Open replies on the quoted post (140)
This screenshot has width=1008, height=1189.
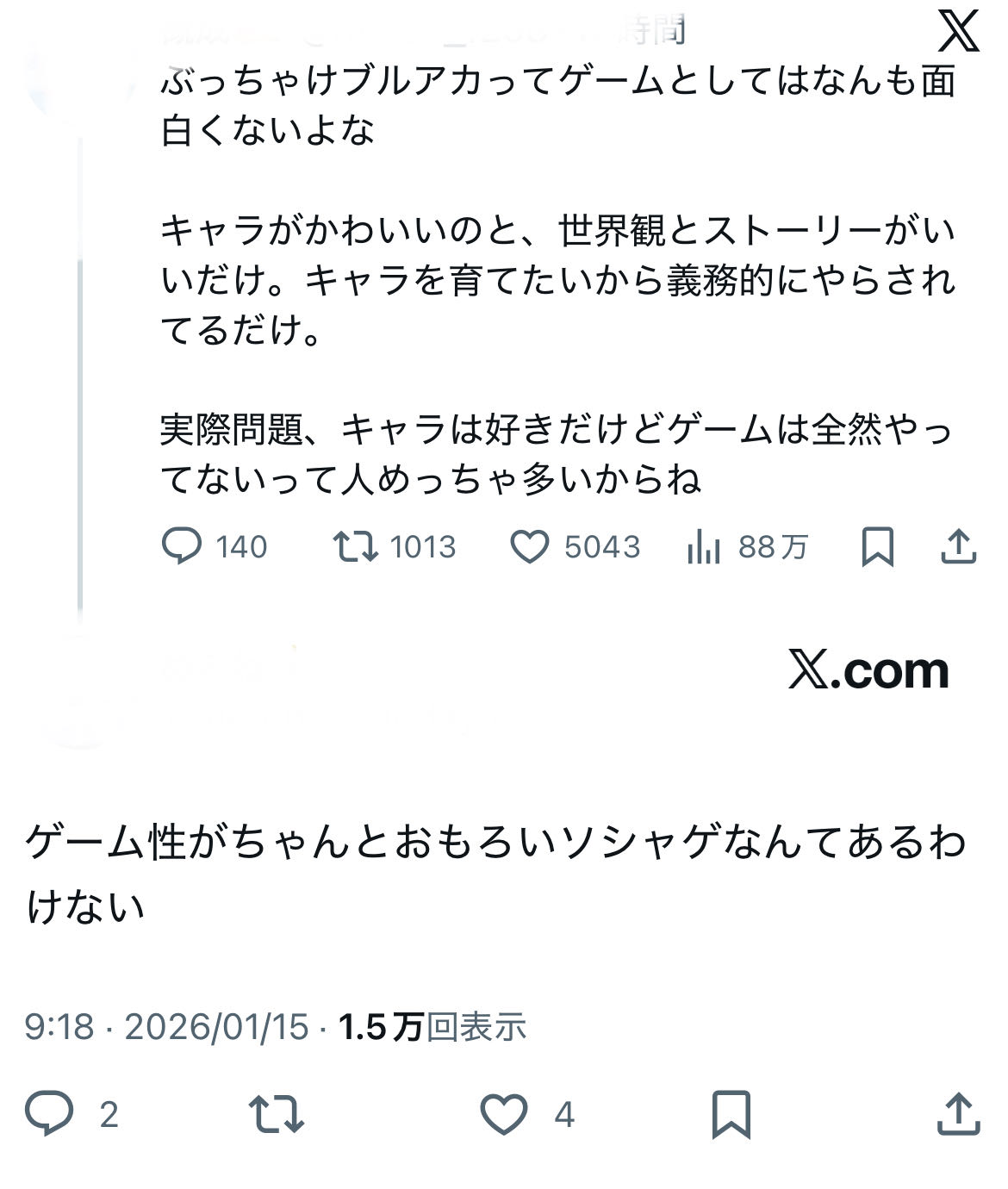click(x=182, y=546)
